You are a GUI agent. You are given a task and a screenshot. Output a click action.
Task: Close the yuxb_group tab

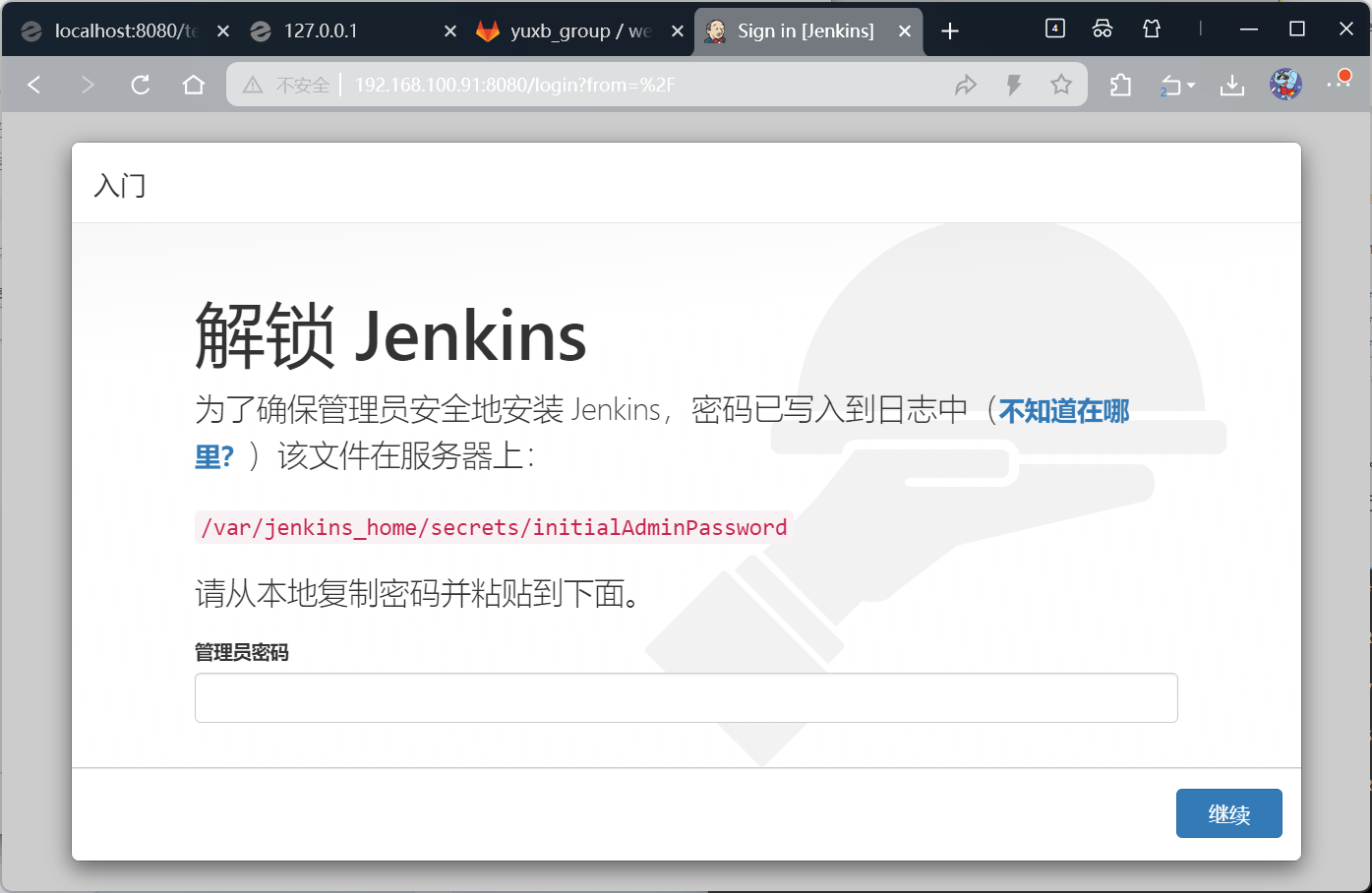pyautogui.click(x=678, y=31)
